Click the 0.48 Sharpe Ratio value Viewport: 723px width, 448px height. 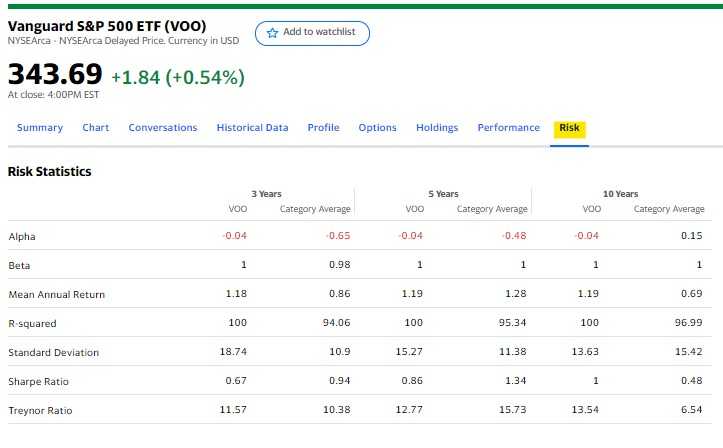click(692, 381)
